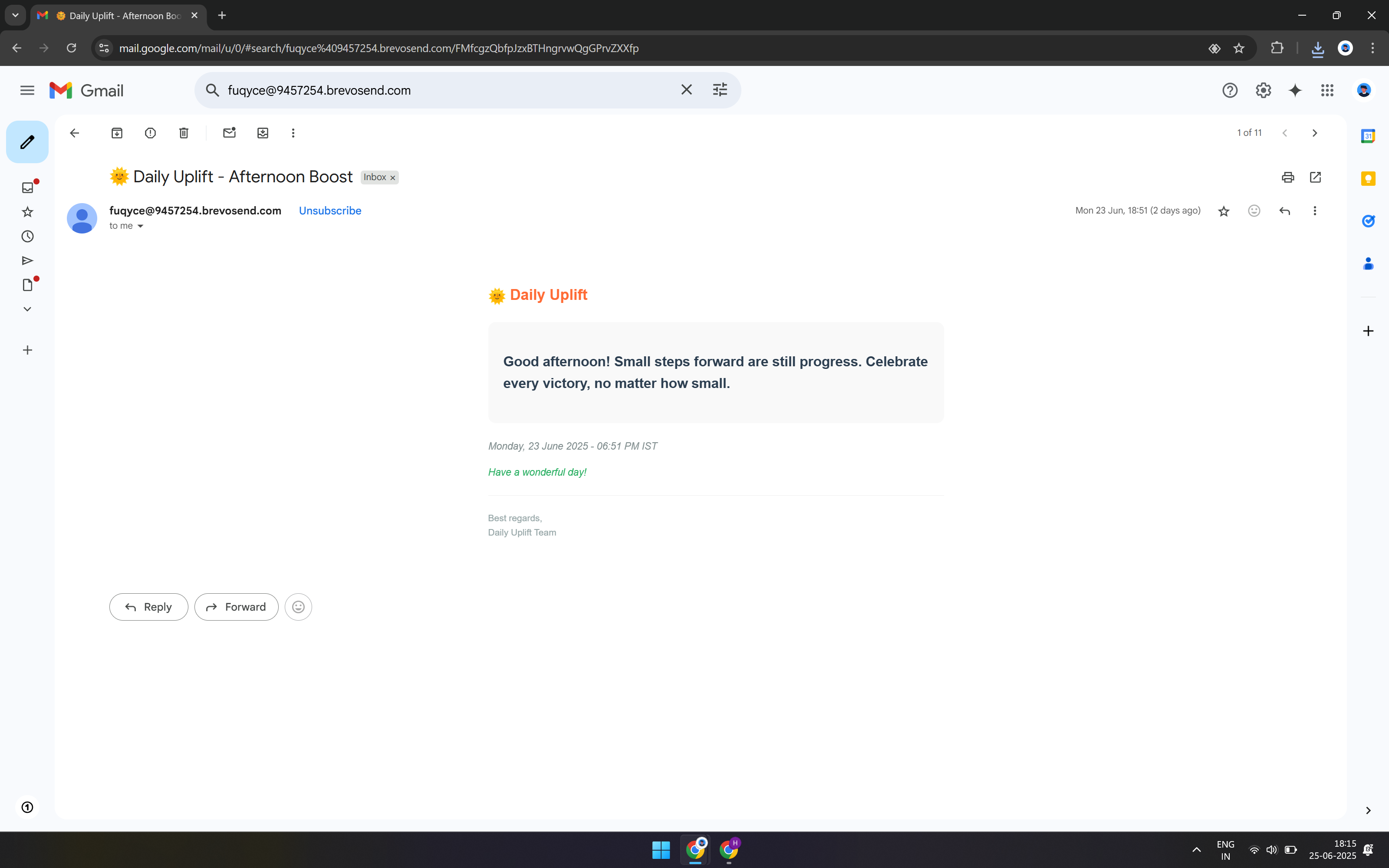This screenshot has height=868, width=1389.
Task: Expand more labels in left sidebar
Action: [x=27, y=309]
